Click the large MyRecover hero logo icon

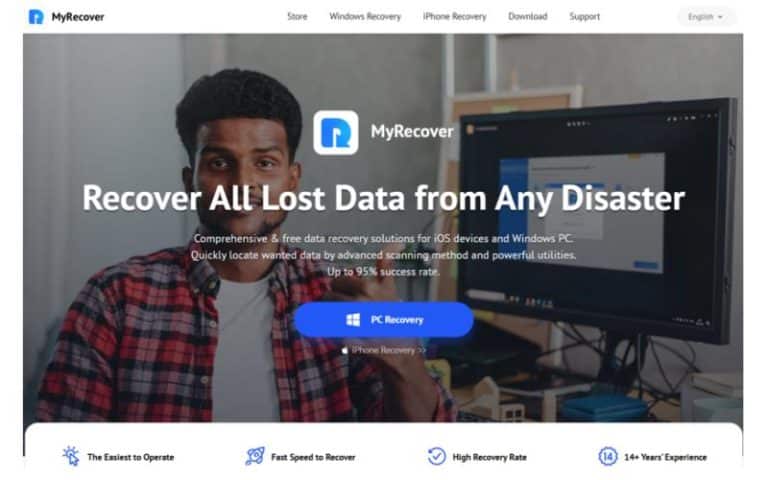point(336,132)
